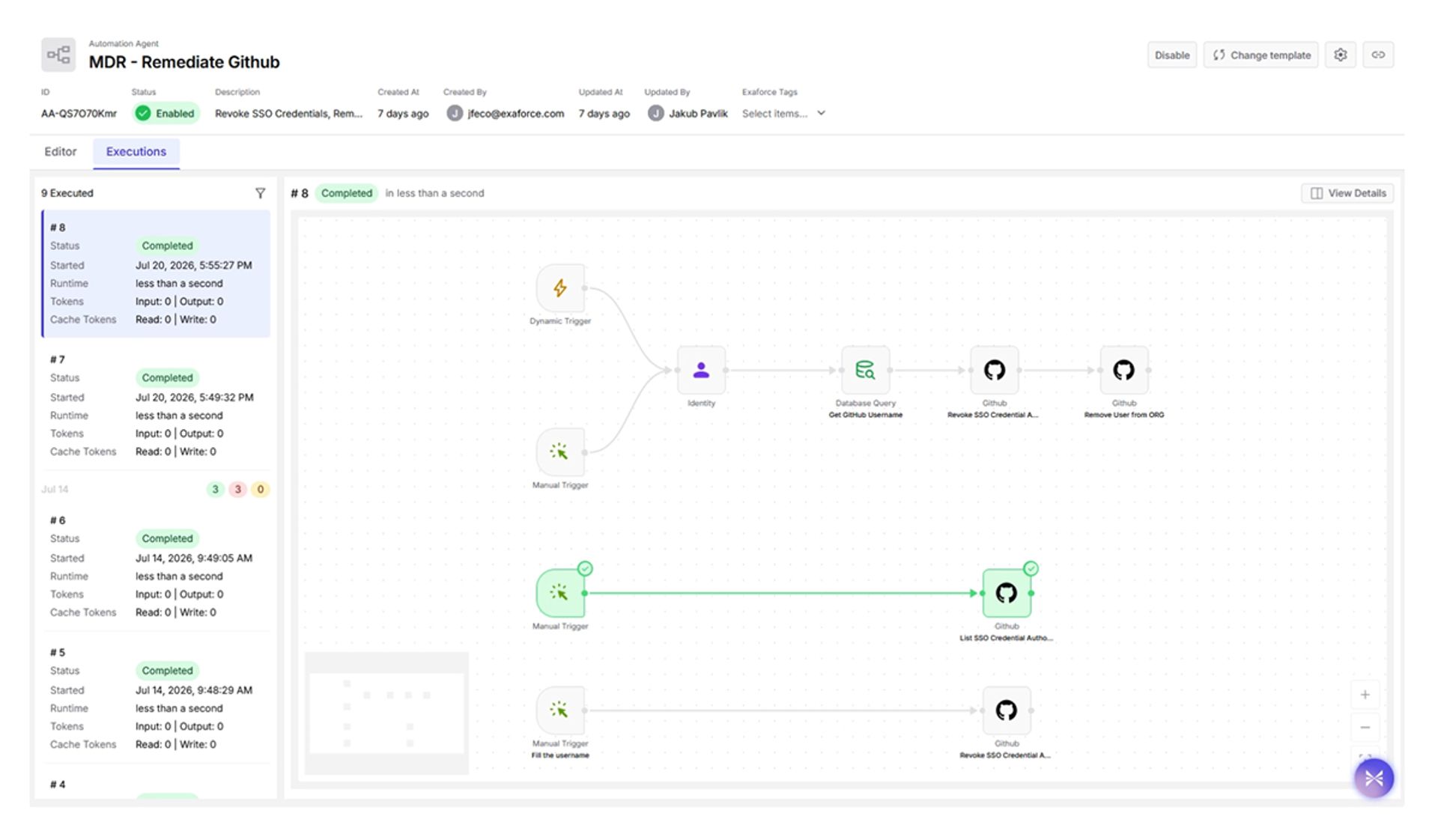Click the ID AA-QS7O70Kmr text
This screenshot has height=840, width=1438.
click(79, 114)
